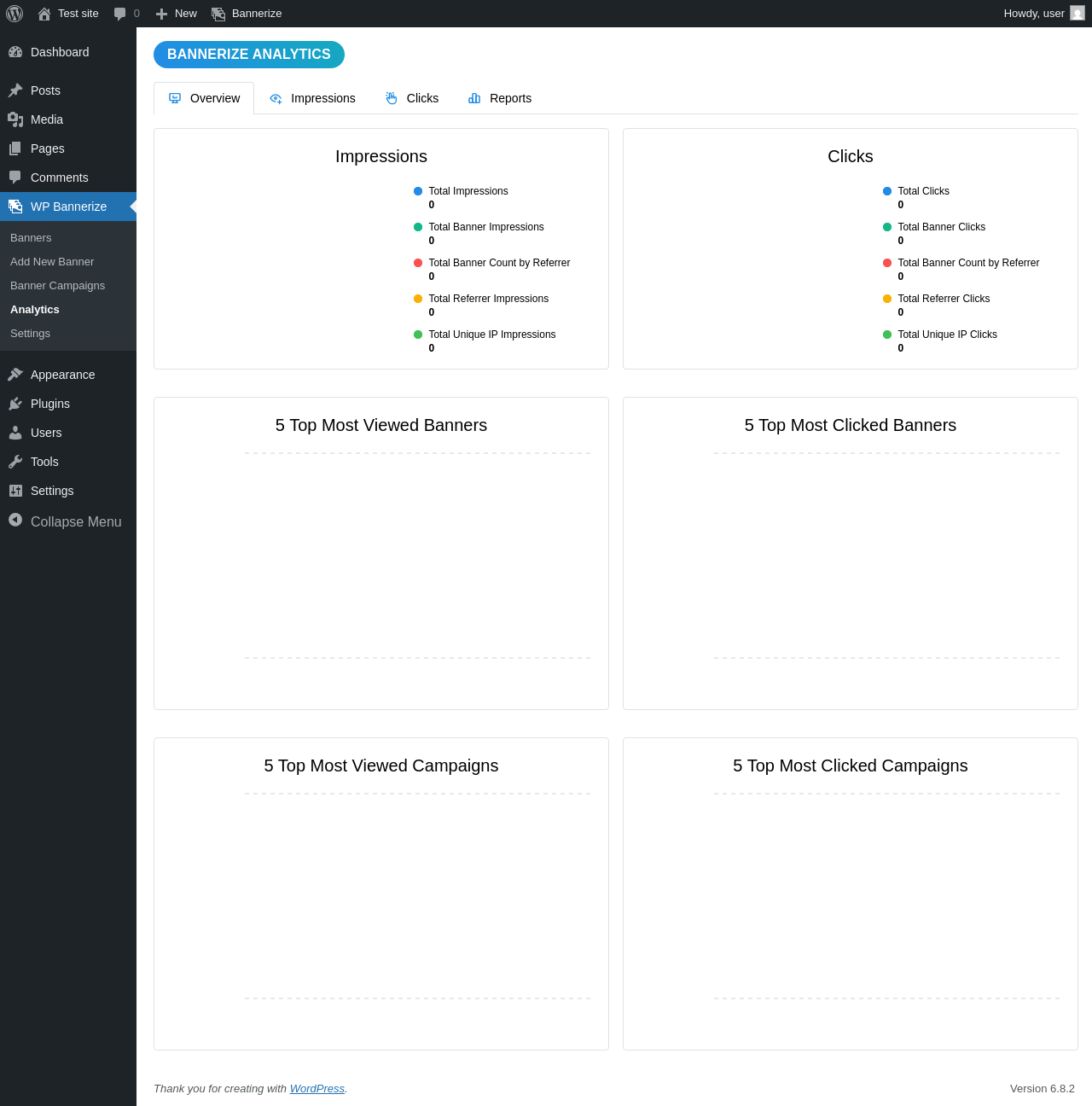Image resolution: width=1092 pixels, height=1106 pixels.
Task: Click the comments bubble icon in admin bar
Action: pyautogui.click(x=120, y=14)
